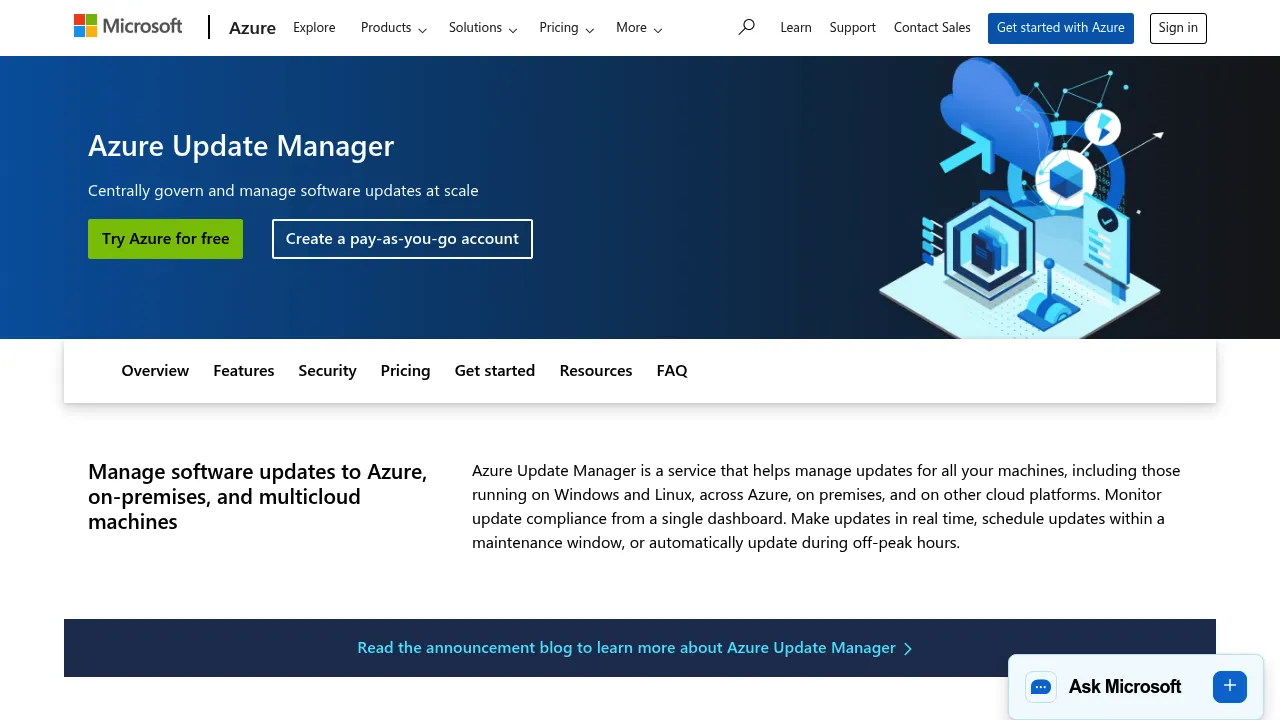Open the Learn link

(x=796, y=28)
